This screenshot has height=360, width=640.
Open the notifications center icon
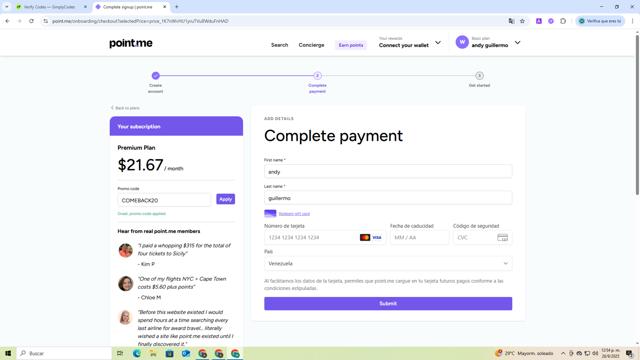point(629,353)
